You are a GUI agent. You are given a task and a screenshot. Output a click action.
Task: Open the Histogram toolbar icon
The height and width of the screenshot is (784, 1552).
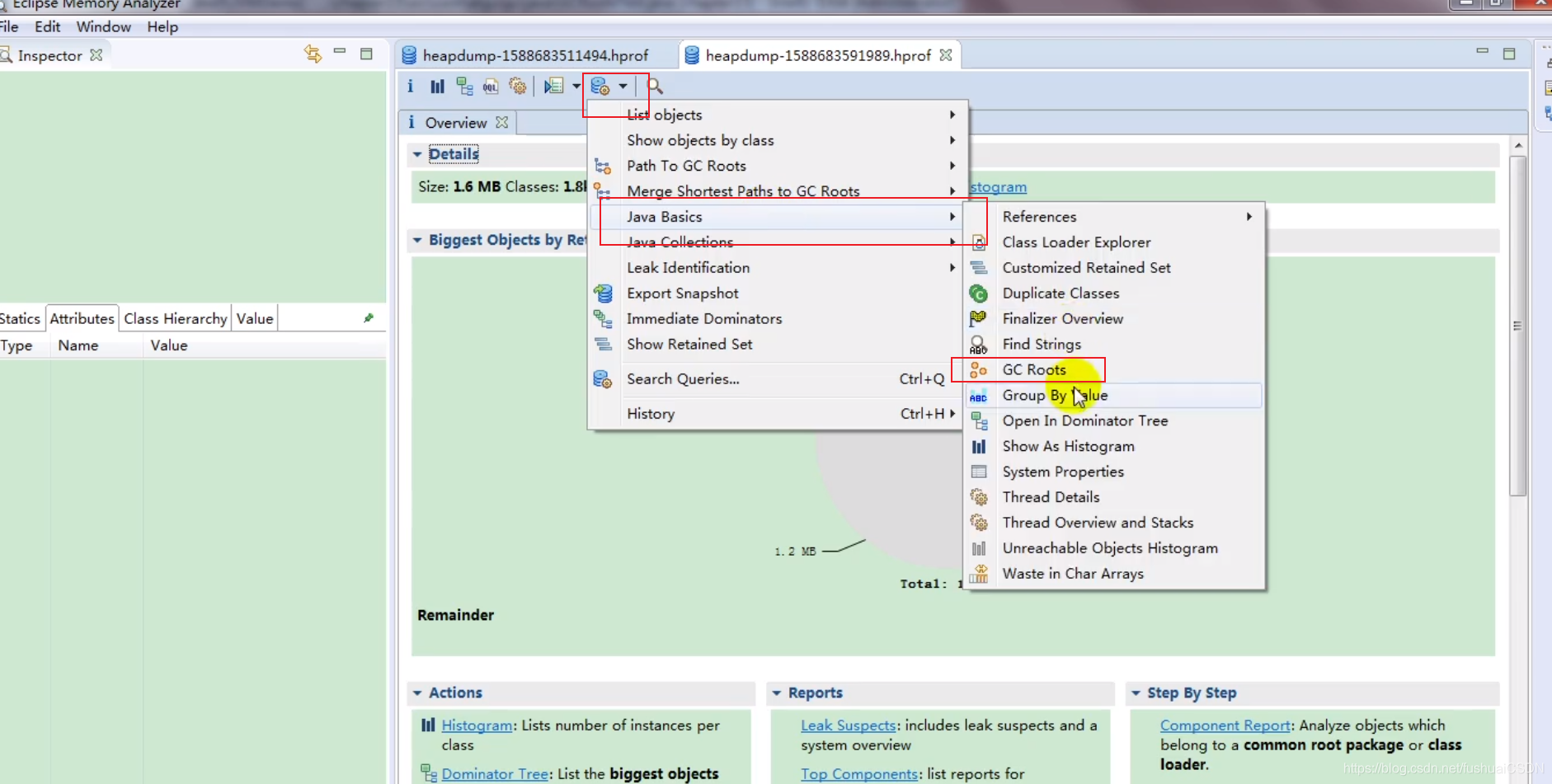(x=438, y=86)
